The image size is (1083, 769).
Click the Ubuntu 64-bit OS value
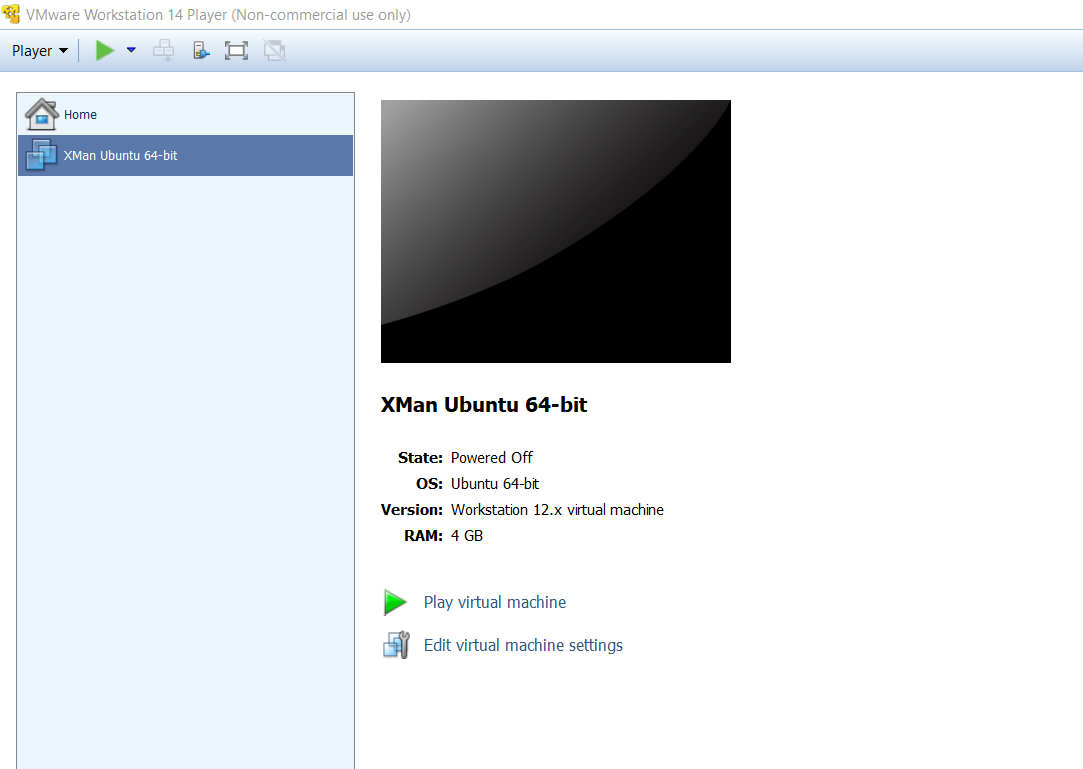[495, 484]
